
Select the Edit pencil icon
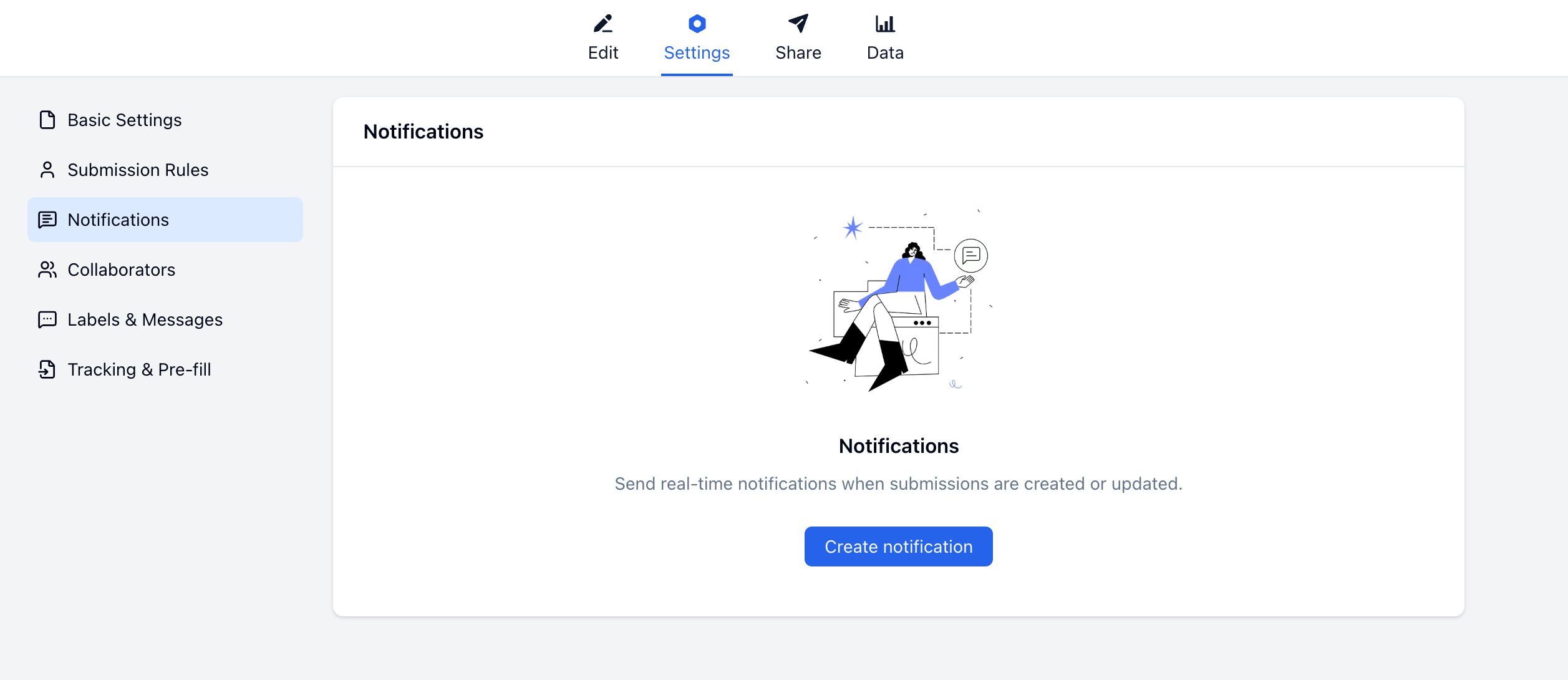click(x=603, y=24)
